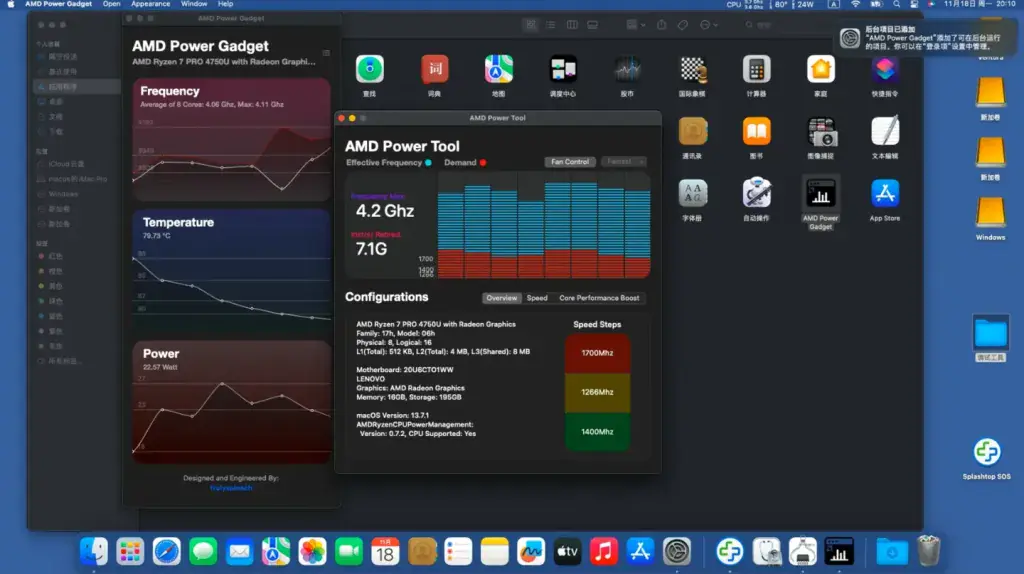
Task: Open the Shortcuts app icon
Action: 885,69
